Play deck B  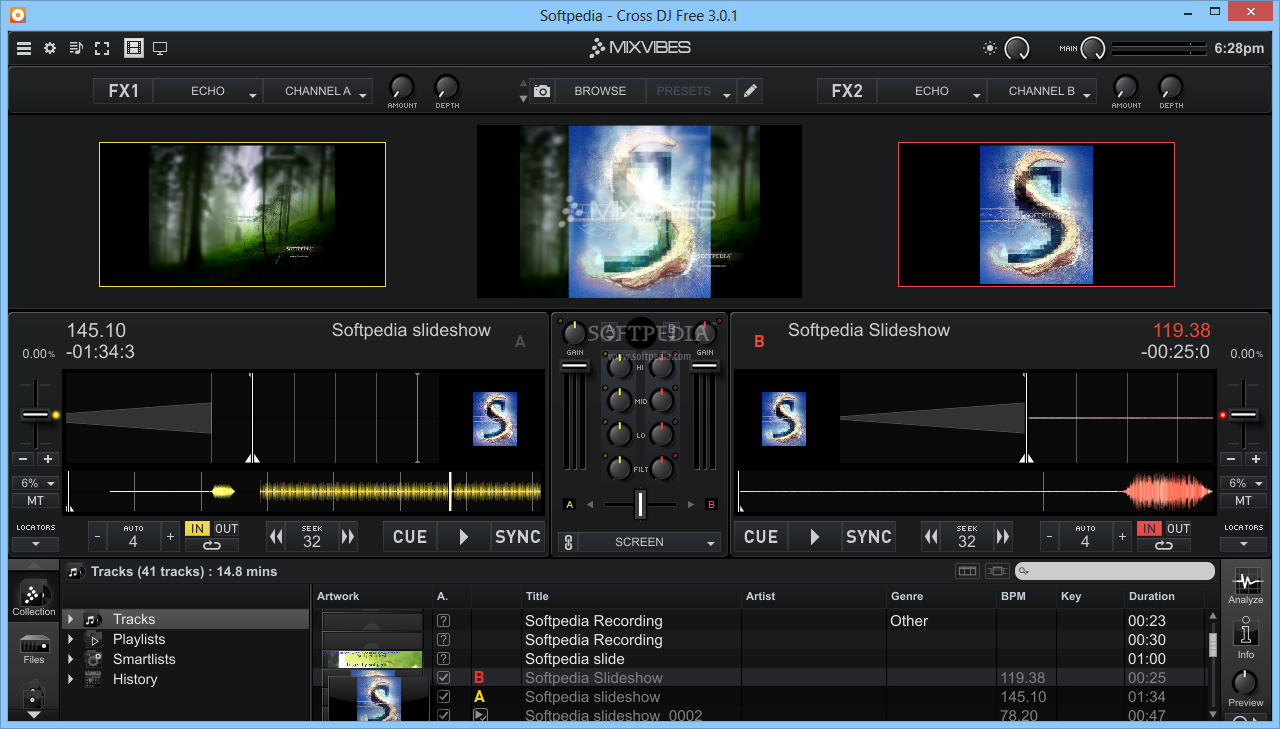coord(815,537)
